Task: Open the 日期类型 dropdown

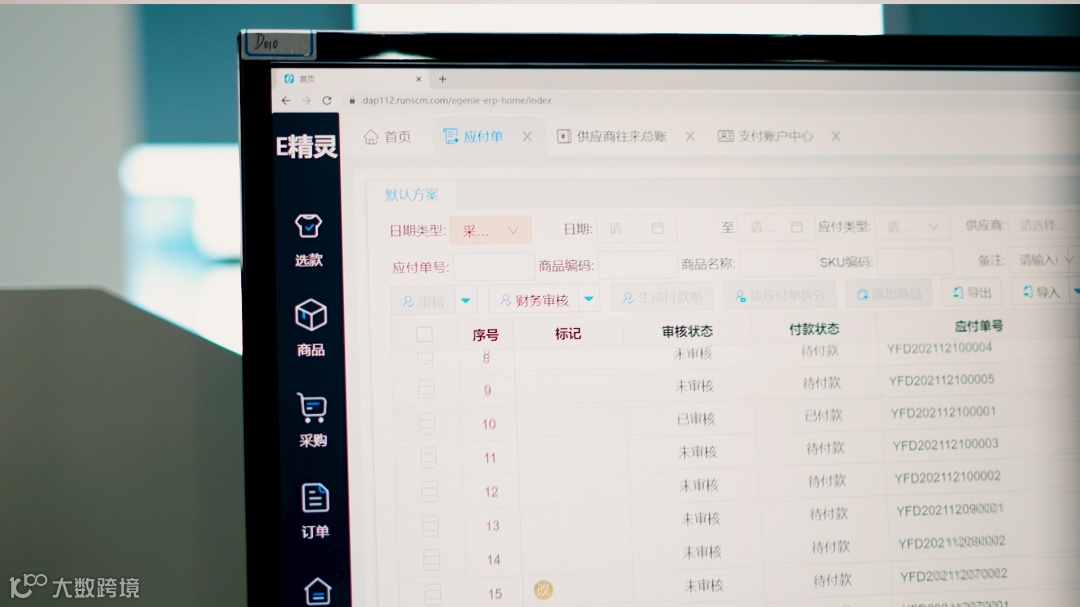Action: tap(490, 230)
